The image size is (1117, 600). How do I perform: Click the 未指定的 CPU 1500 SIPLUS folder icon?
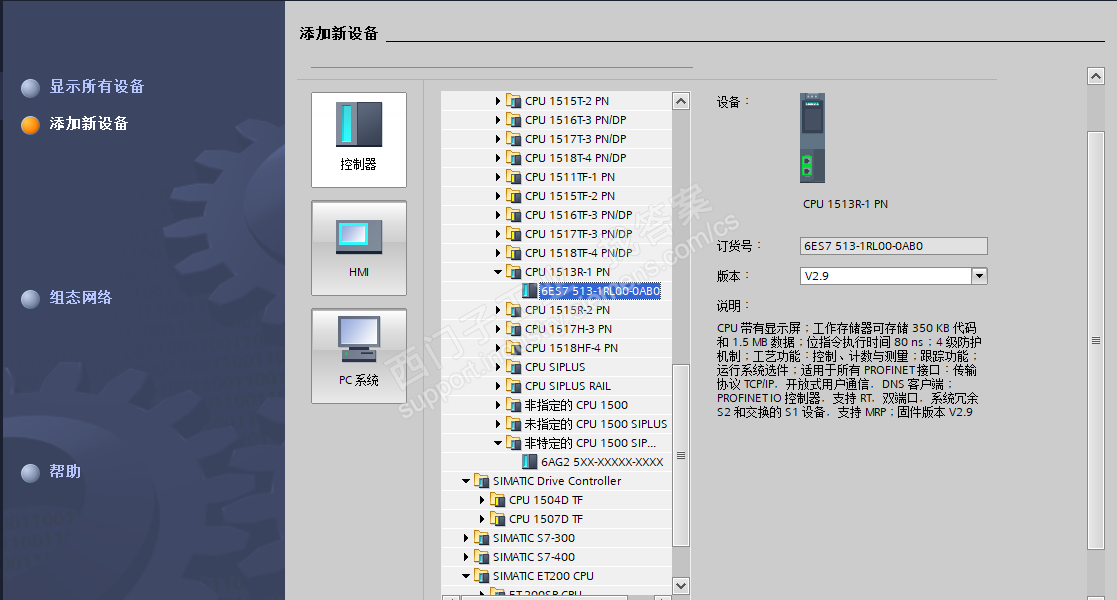point(514,424)
